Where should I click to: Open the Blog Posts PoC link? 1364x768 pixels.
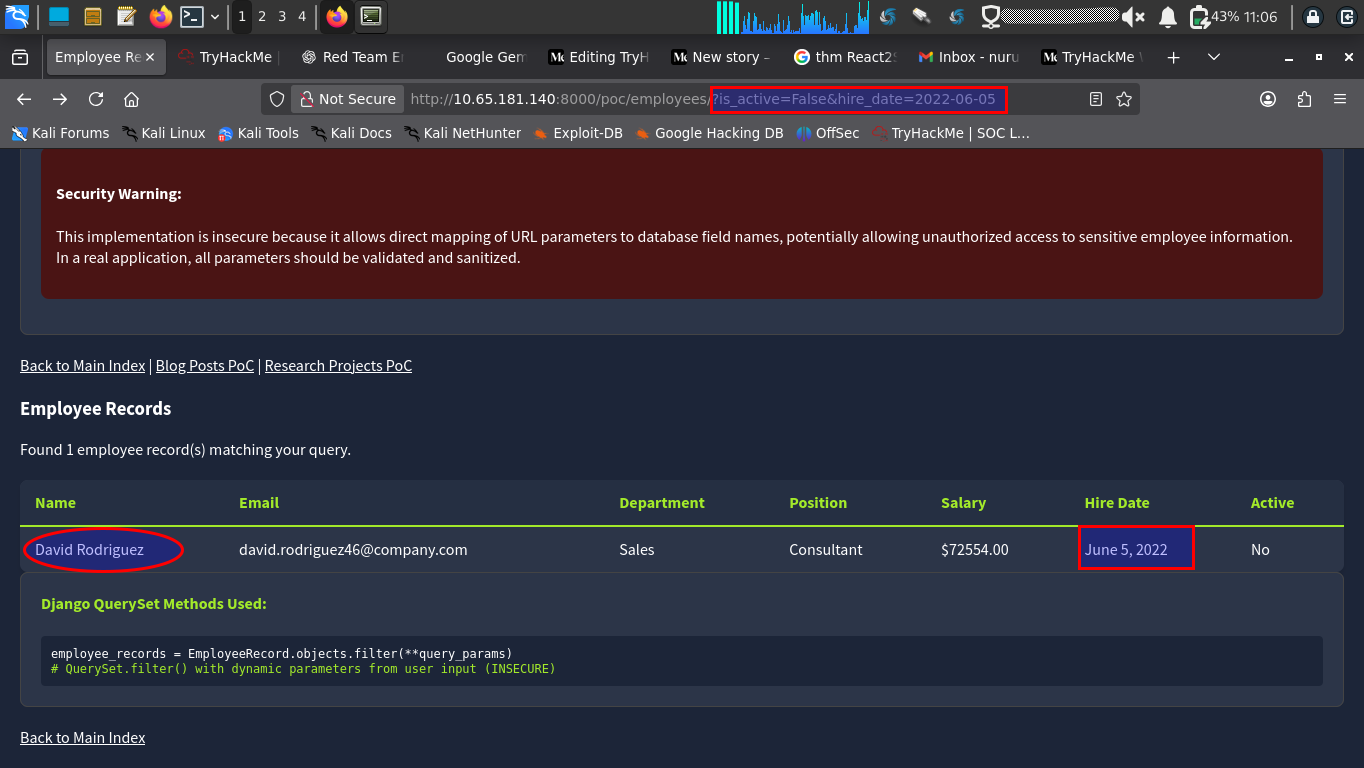(205, 366)
